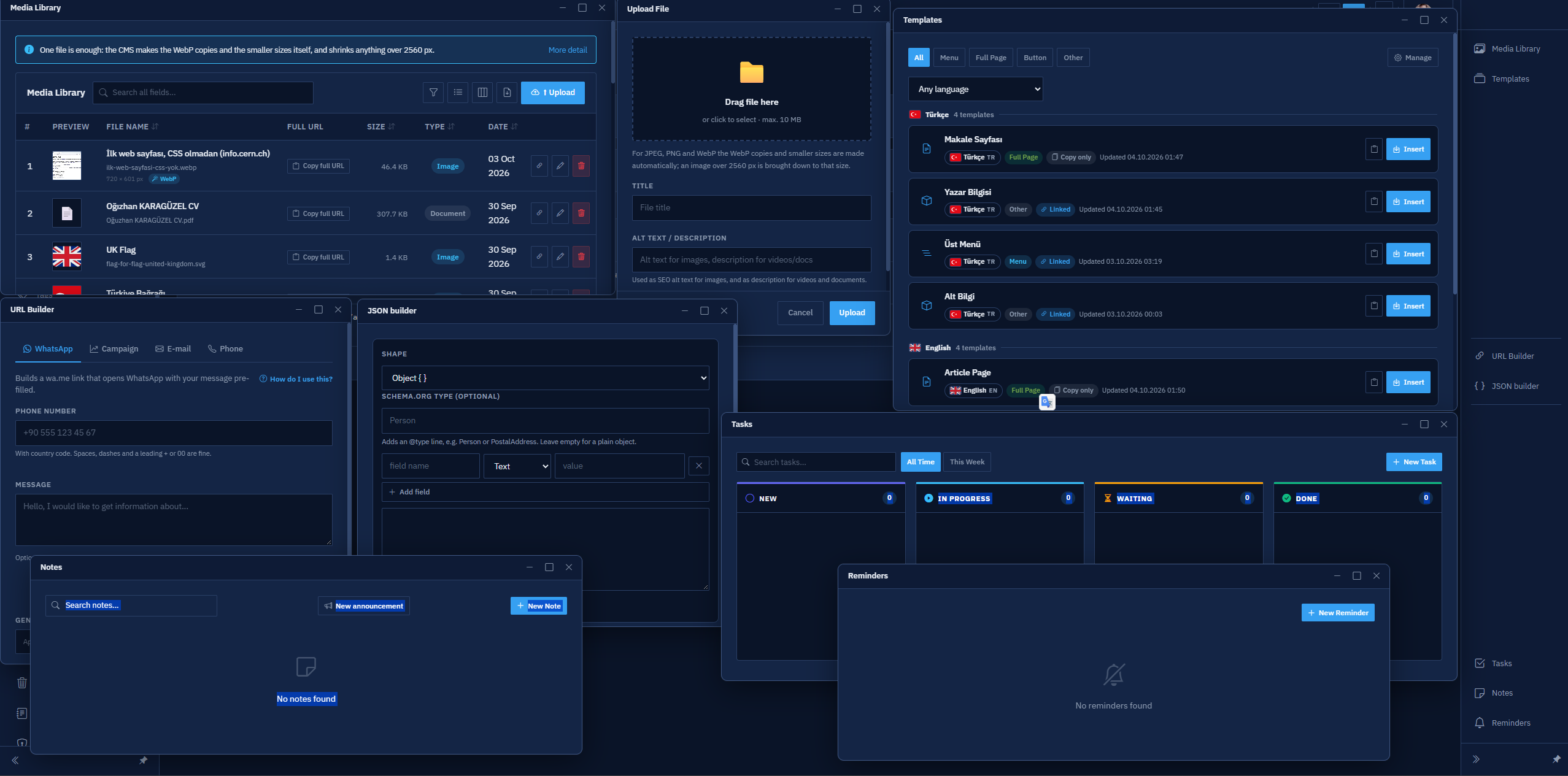Click the link icon on the İlk web sayfası row

point(539,166)
